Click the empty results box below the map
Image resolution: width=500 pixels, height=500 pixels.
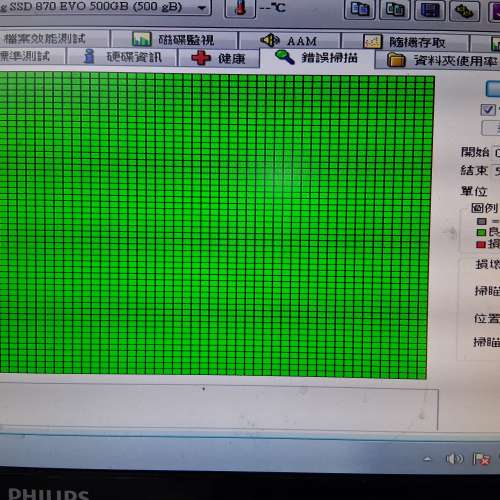[218, 407]
